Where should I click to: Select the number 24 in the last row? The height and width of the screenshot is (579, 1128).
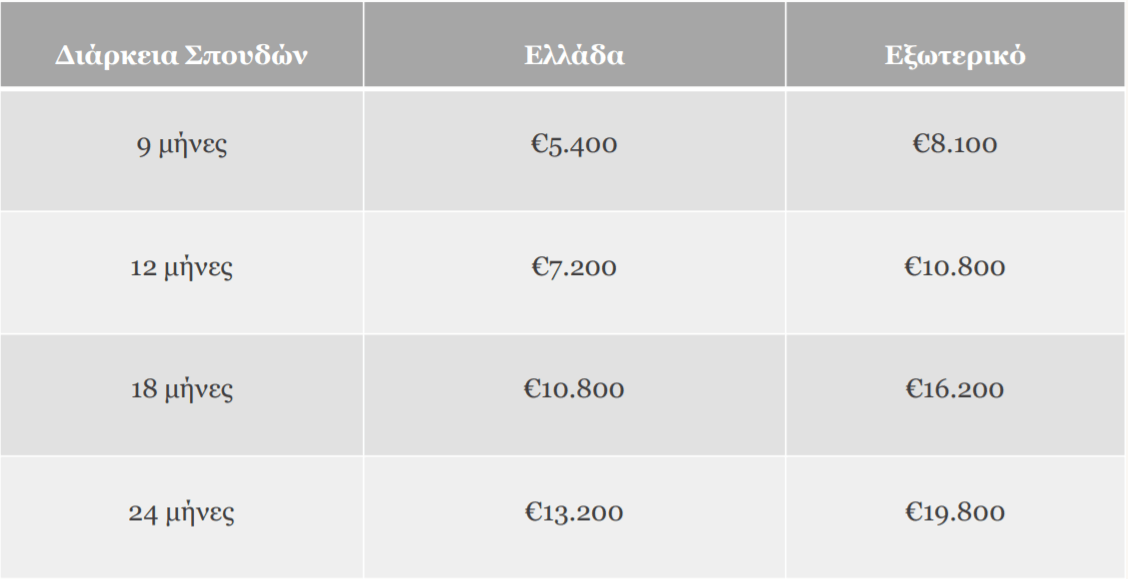tap(142, 513)
